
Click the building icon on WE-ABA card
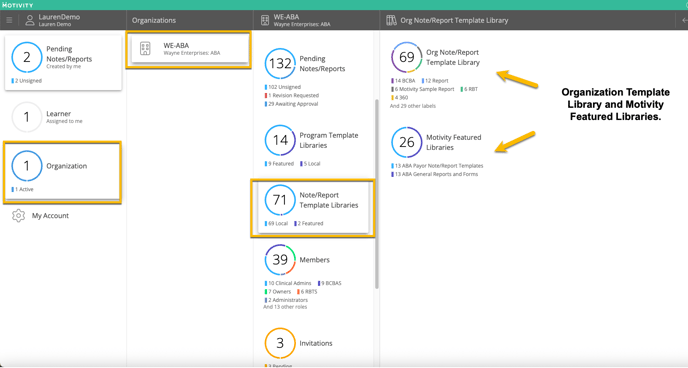coord(145,49)
